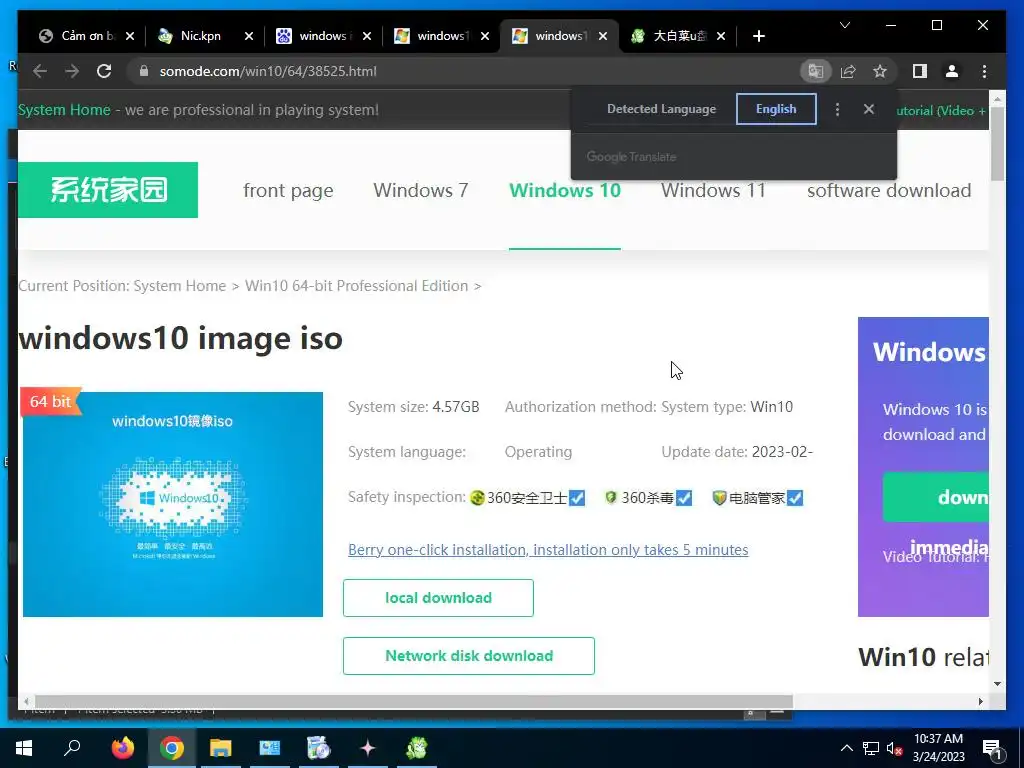The width and height of the screenshot is (1024, 768).
Task: Launch Firefox from the taskbar
Action: click(x=122, y=748)
